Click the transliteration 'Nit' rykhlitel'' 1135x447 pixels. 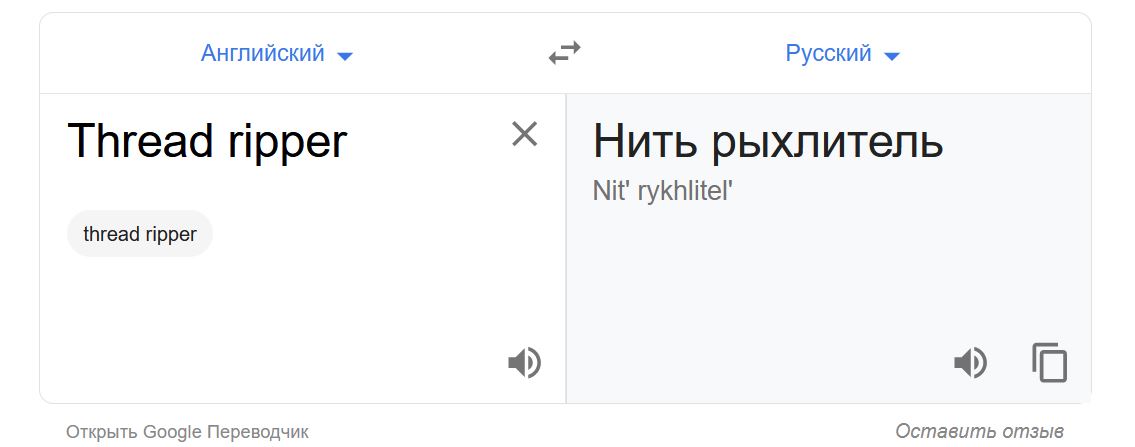(x=663, y=191)
